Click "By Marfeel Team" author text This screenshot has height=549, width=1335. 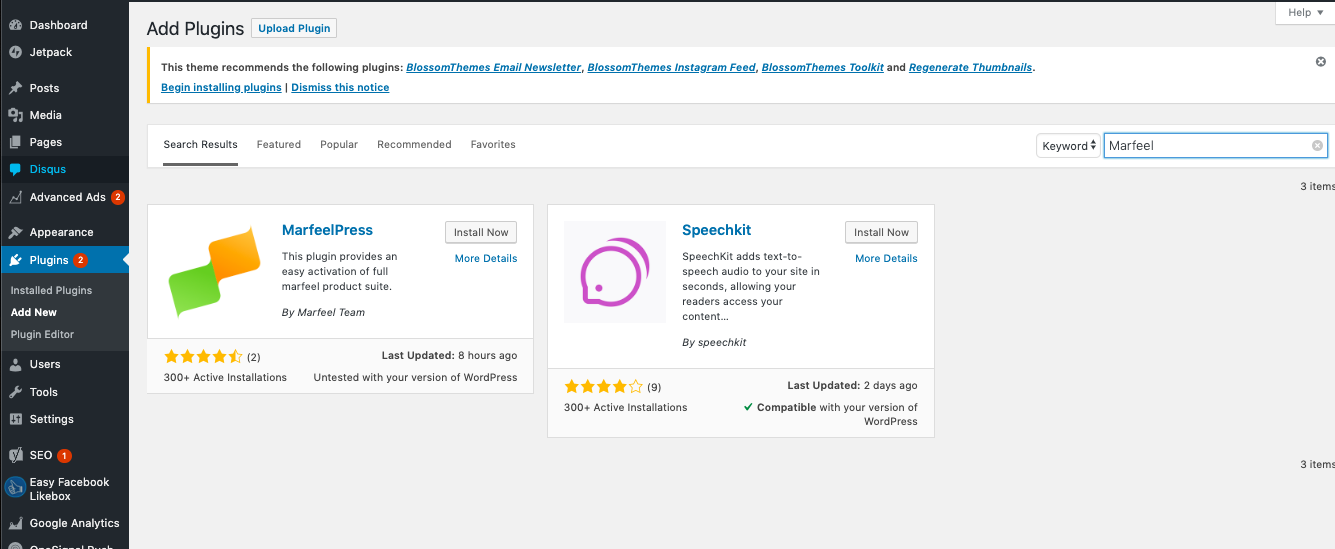[323, 312]
